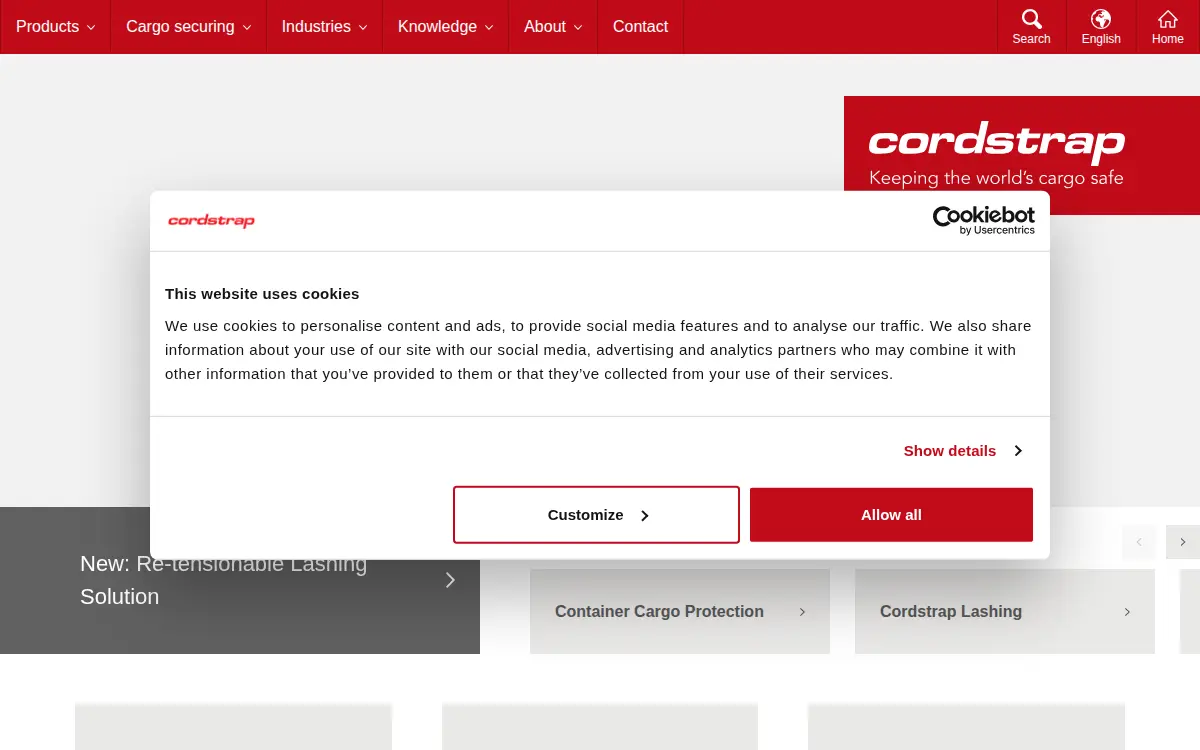Open the About dropdown

coord(553,27)
